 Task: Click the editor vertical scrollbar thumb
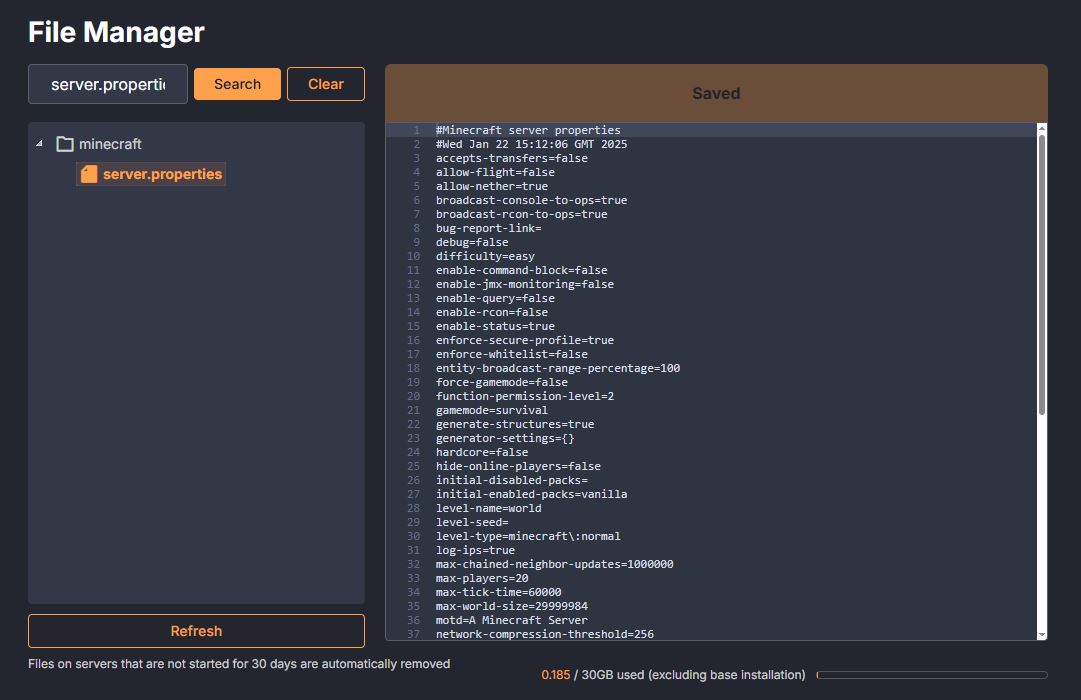(1041, 275)
